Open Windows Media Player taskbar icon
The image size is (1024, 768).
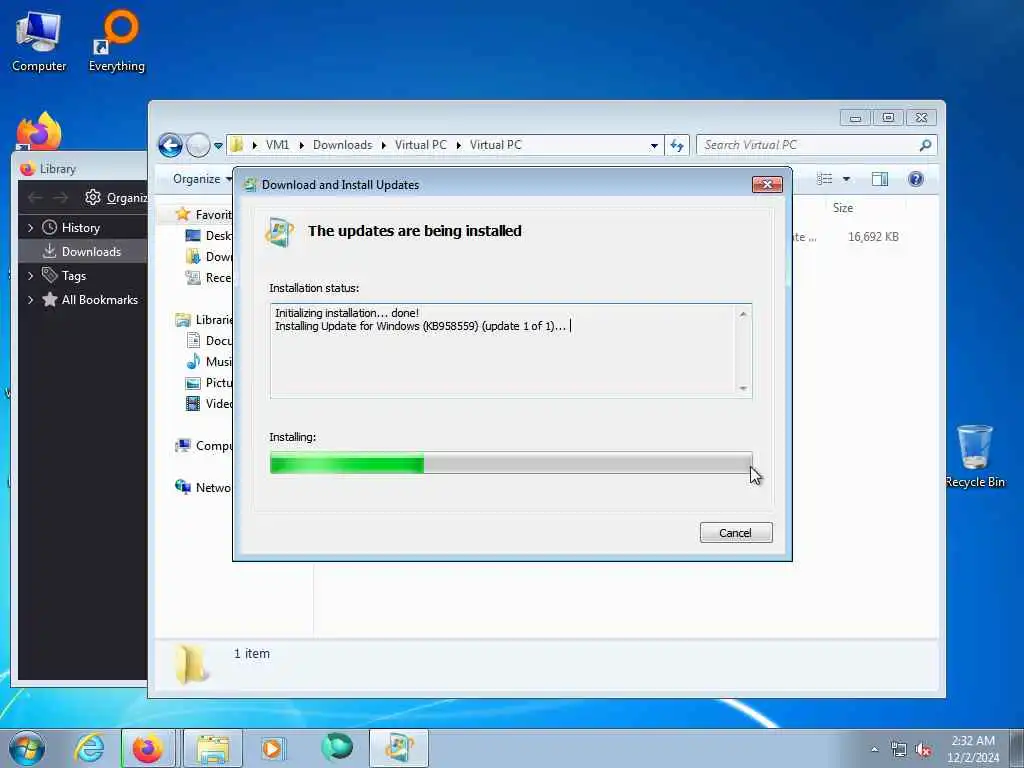point(272,748)
